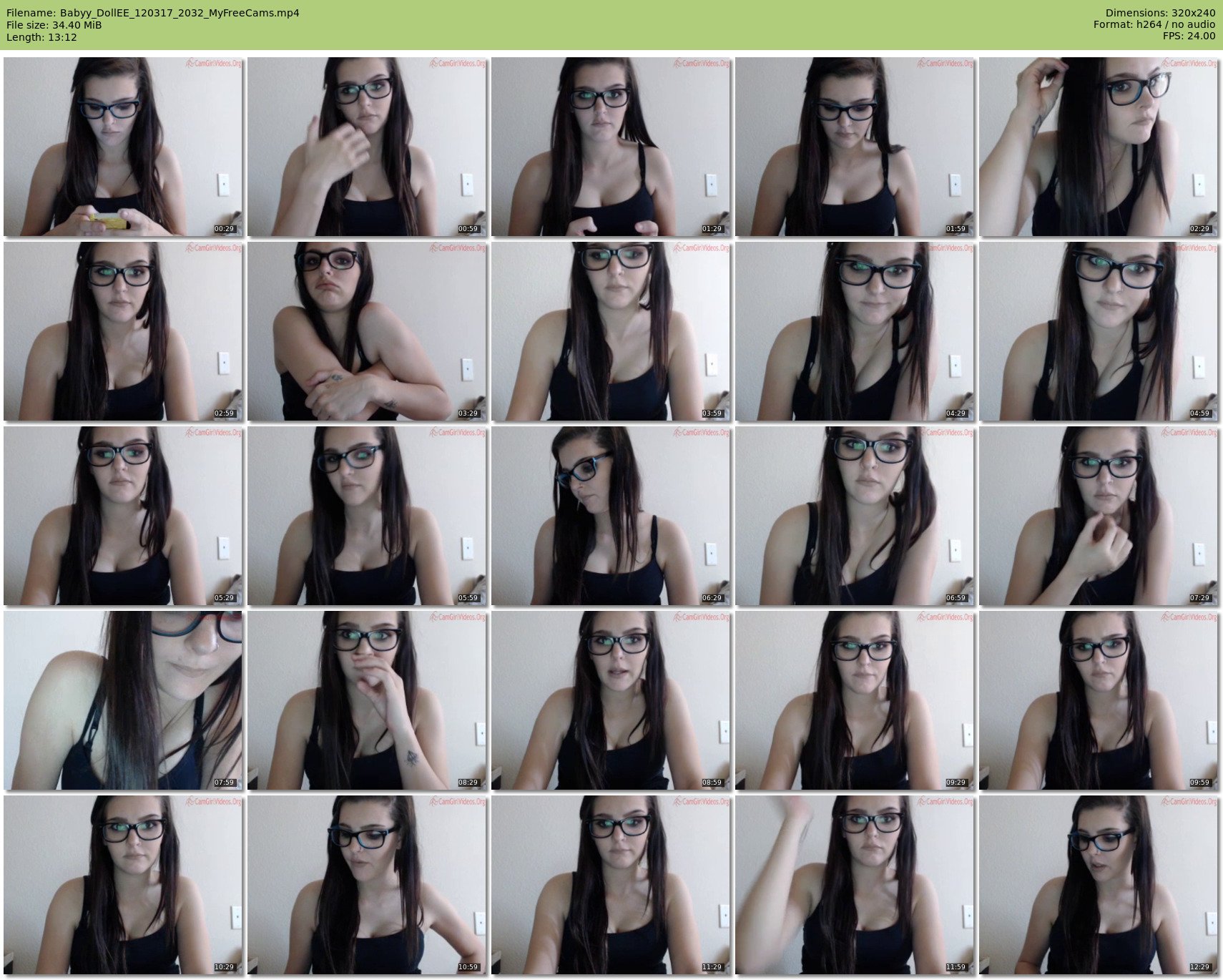Click the thumbnail stamped 11:29
1223x980 pixels.
(x=611, y=885)
